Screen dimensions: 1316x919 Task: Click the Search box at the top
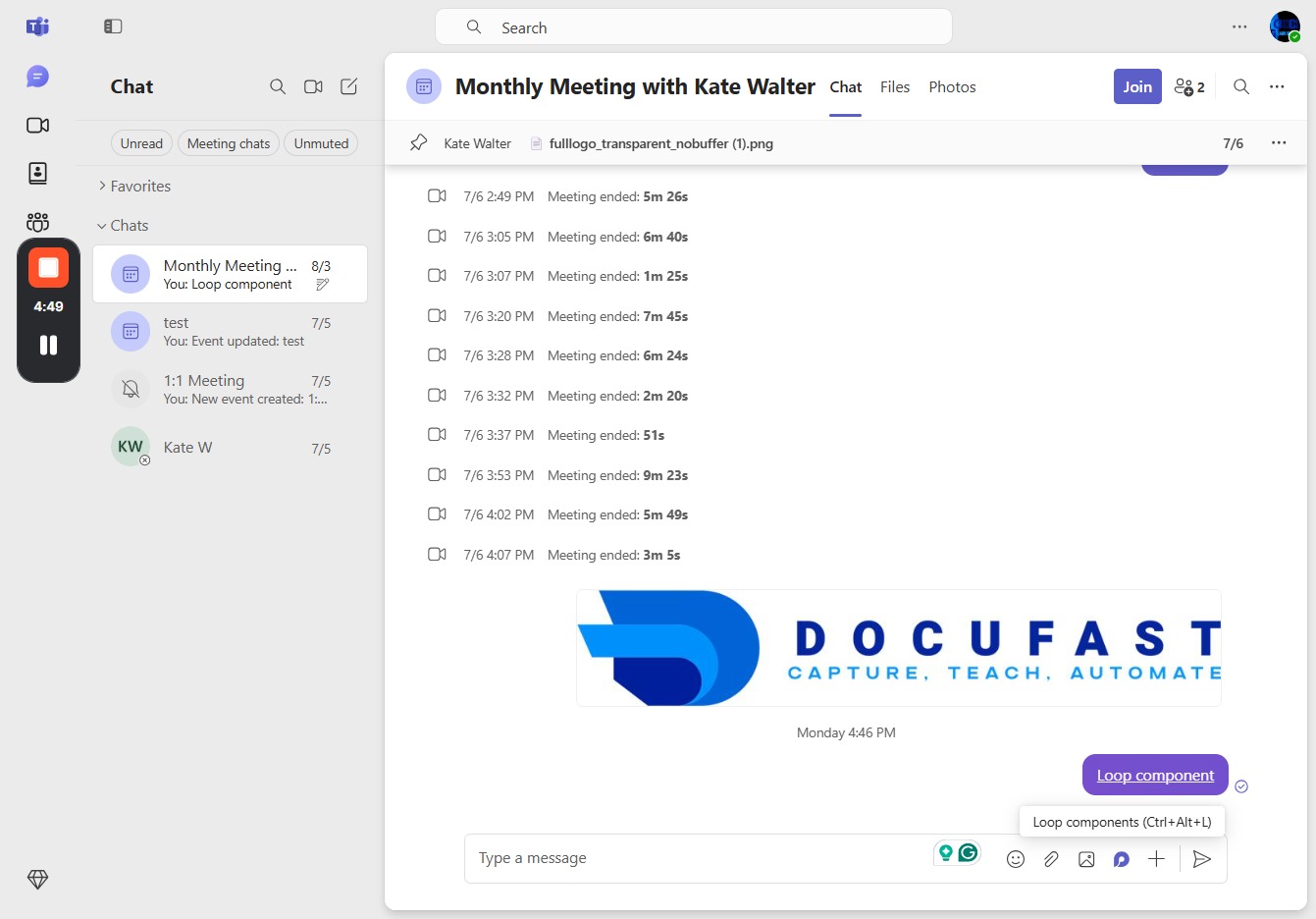tap(694, 27)
